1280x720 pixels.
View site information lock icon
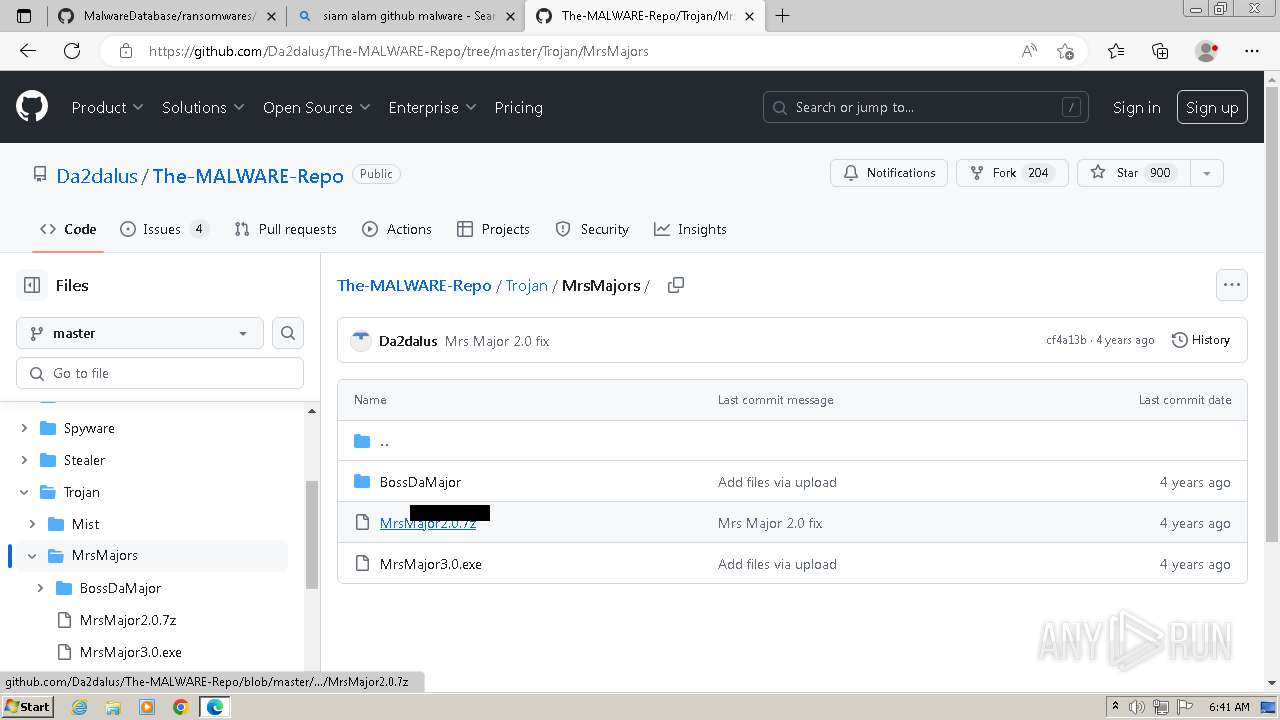coord(125,51)
